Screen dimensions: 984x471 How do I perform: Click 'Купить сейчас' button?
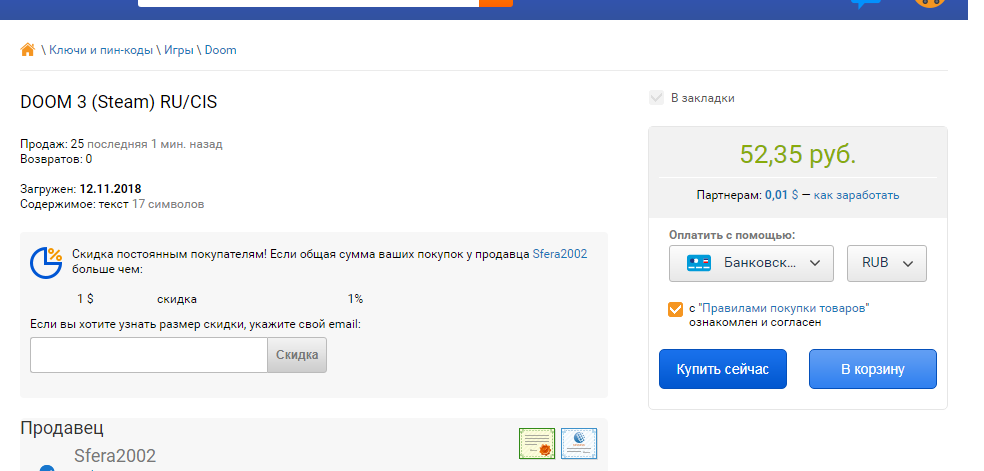(x=722, y=369)
